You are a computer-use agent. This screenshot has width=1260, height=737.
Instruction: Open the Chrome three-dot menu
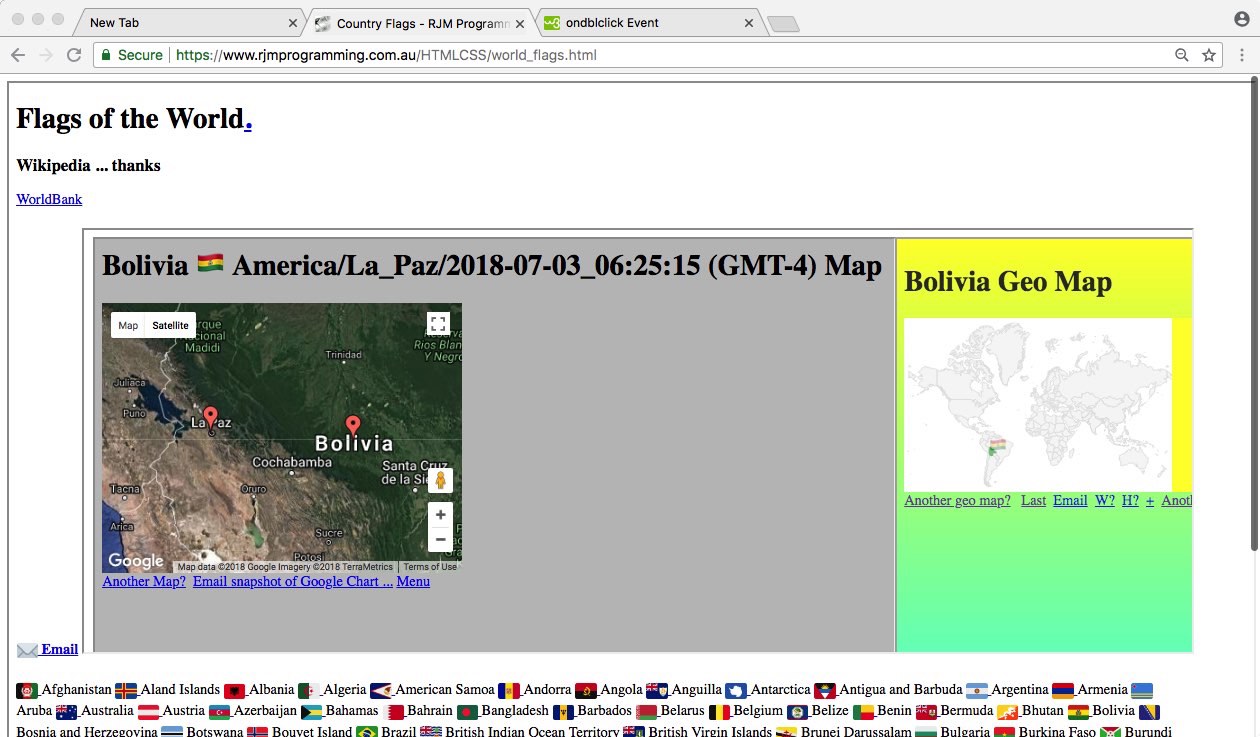tap(1242, 55)
